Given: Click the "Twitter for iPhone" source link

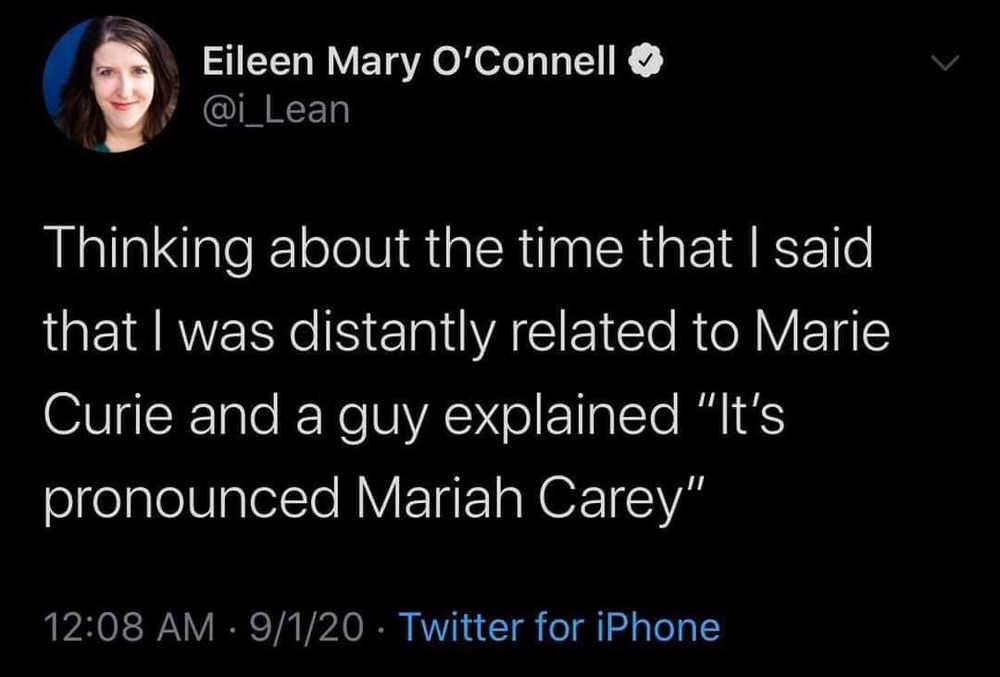Looking at the screenshot, I should tap(560, 628).
